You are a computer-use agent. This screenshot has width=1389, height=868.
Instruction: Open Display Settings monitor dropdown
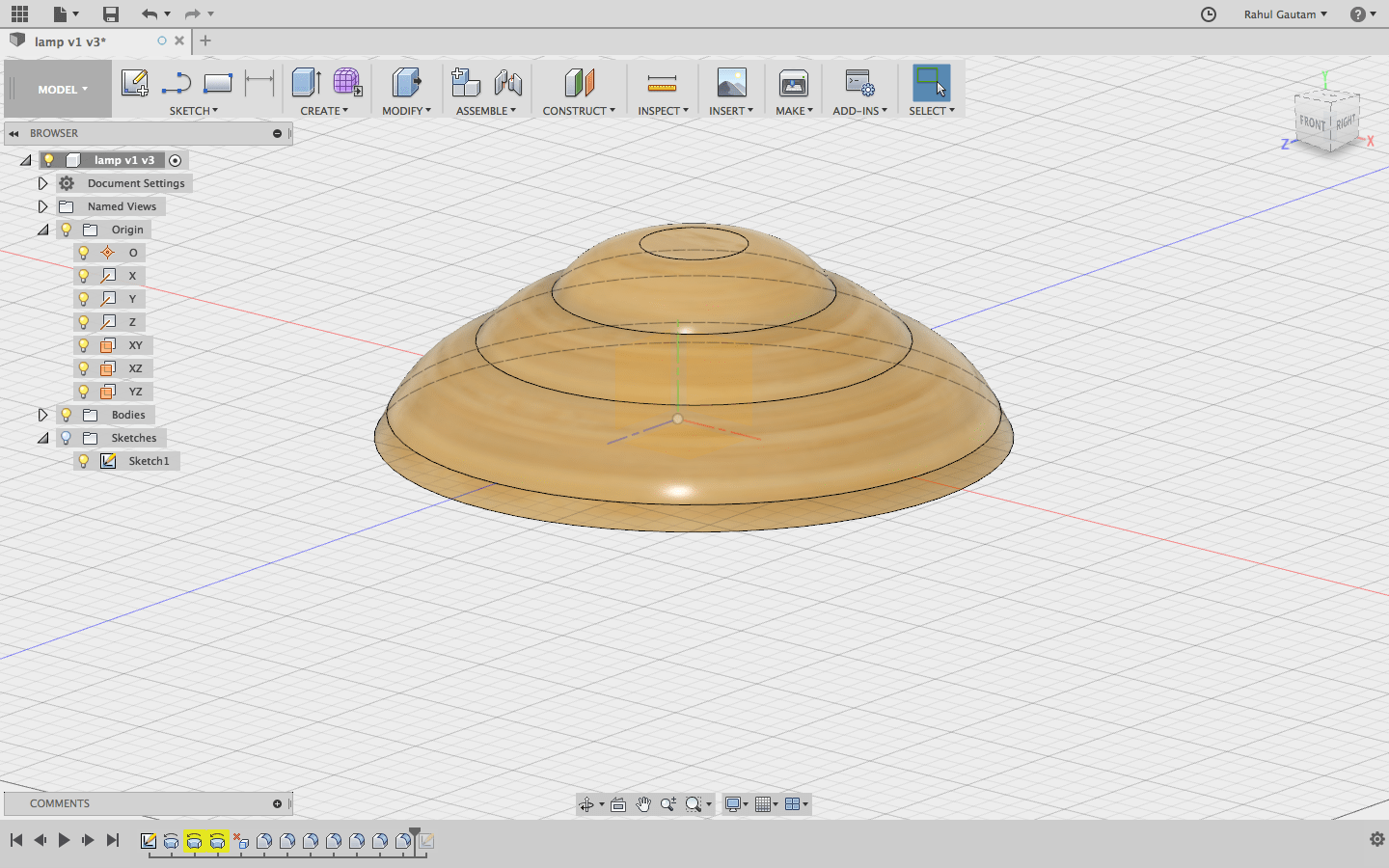(x=736, y=804)
